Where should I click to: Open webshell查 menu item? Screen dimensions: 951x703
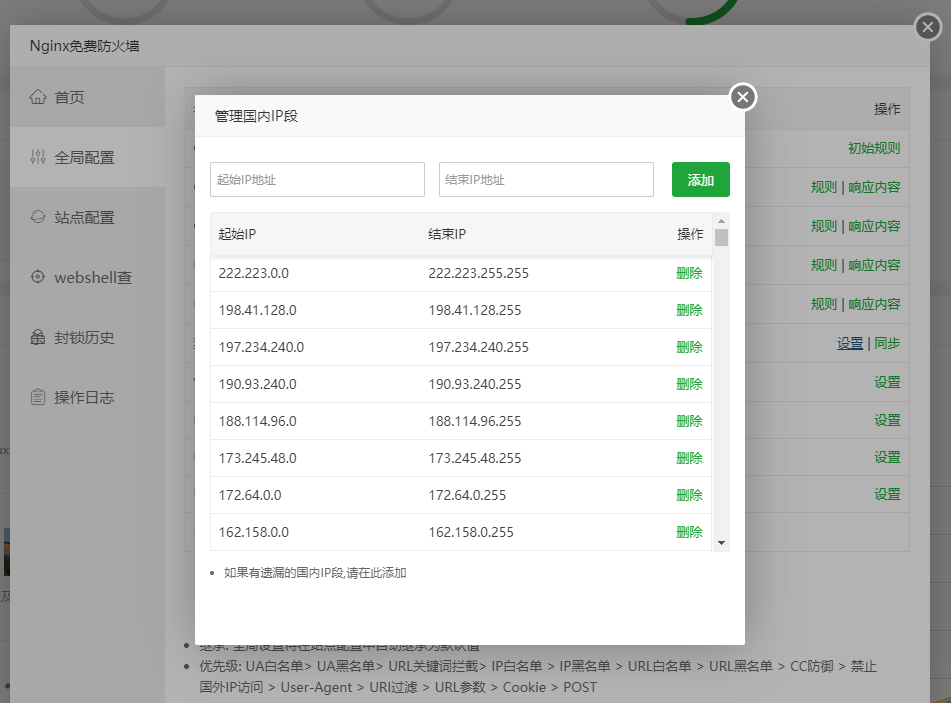tap(87, 277)
